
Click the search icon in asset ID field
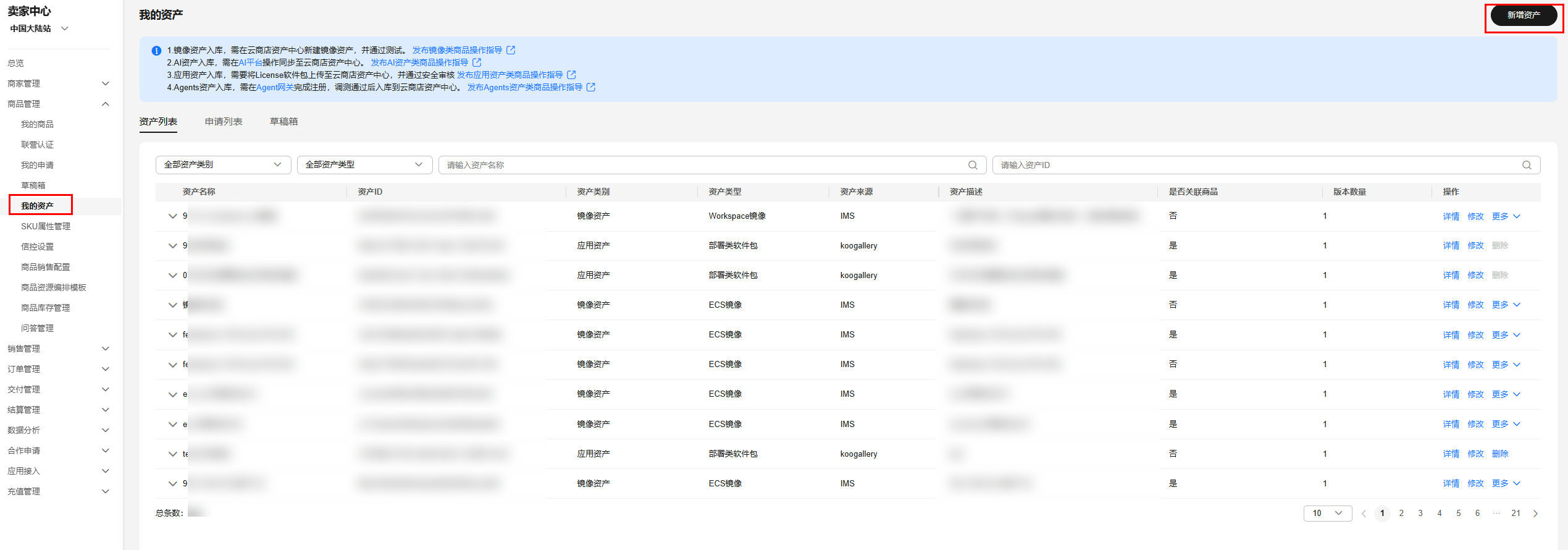1527,165
